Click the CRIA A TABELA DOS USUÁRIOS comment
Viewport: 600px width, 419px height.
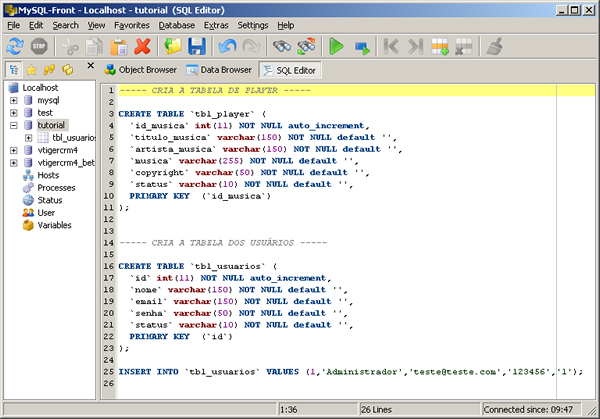(x=223, y=243)
